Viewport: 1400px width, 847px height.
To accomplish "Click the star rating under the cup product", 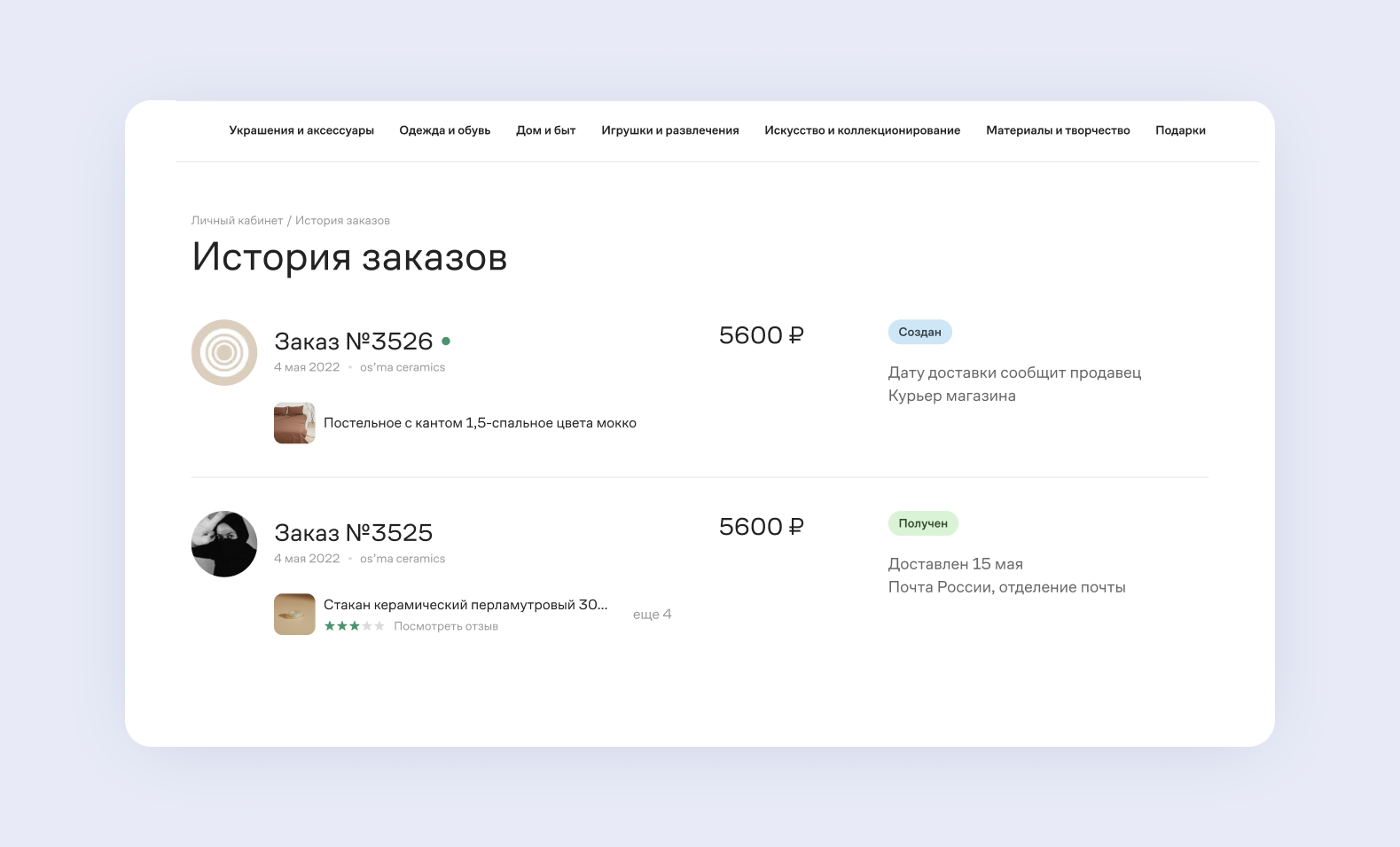I will pos(354,626).
